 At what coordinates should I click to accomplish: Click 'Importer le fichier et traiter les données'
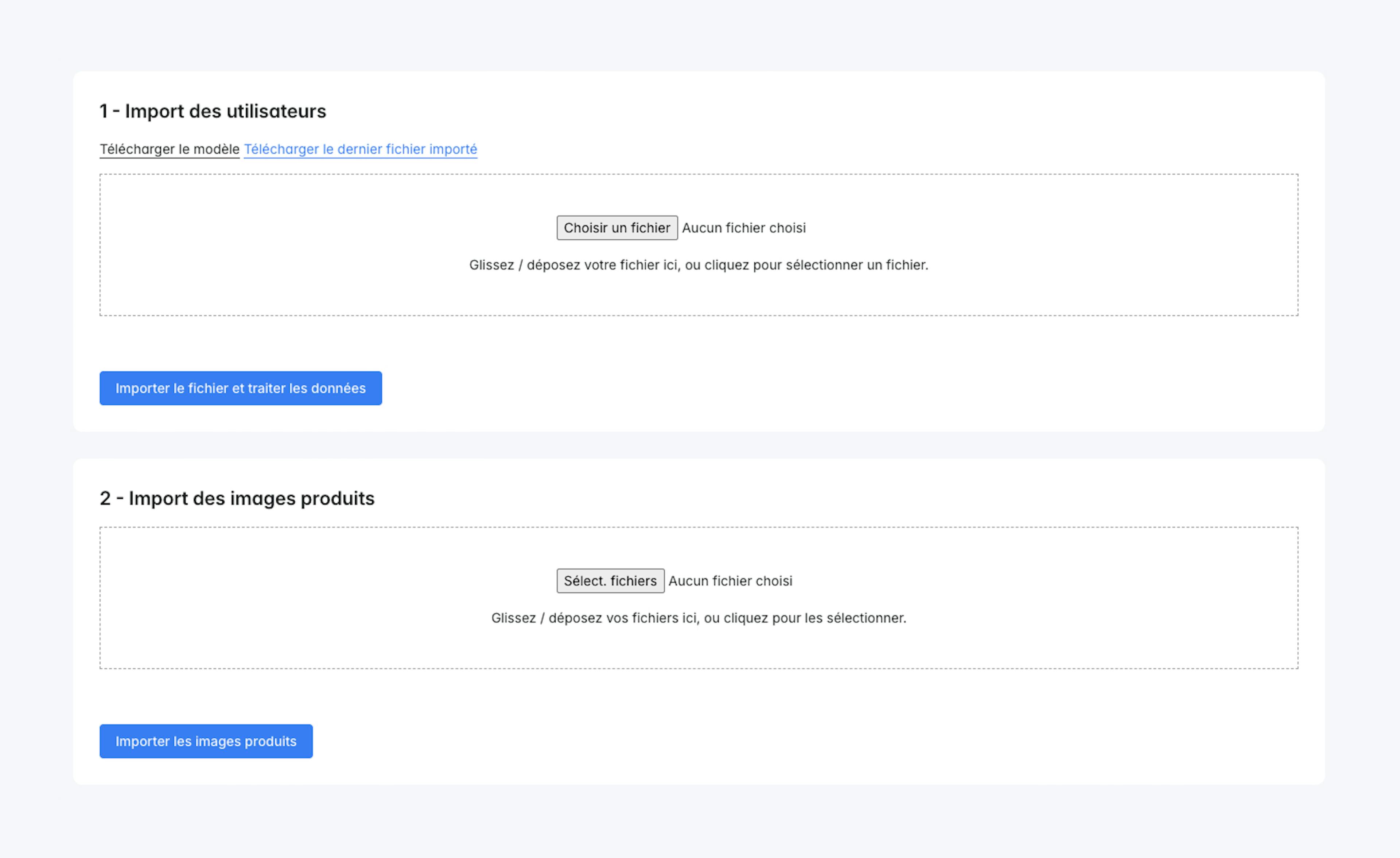240,389
